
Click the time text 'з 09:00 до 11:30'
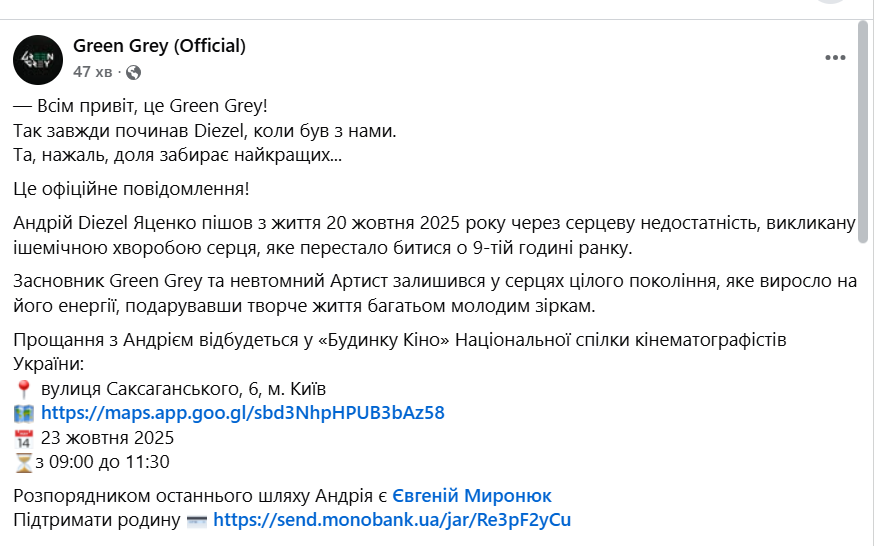[x=103, y=462]
